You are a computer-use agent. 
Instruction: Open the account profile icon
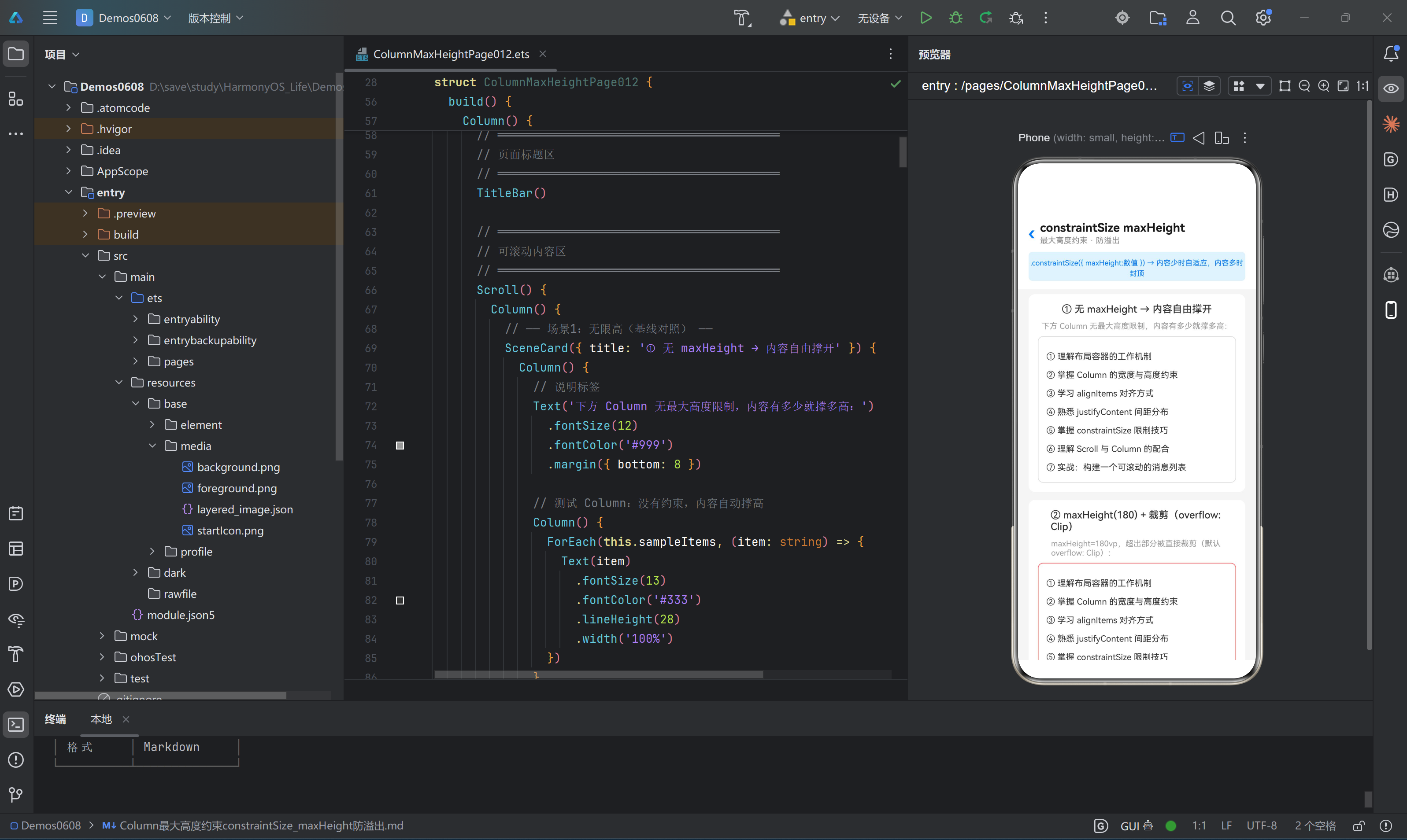click(x=1192, y=18)
